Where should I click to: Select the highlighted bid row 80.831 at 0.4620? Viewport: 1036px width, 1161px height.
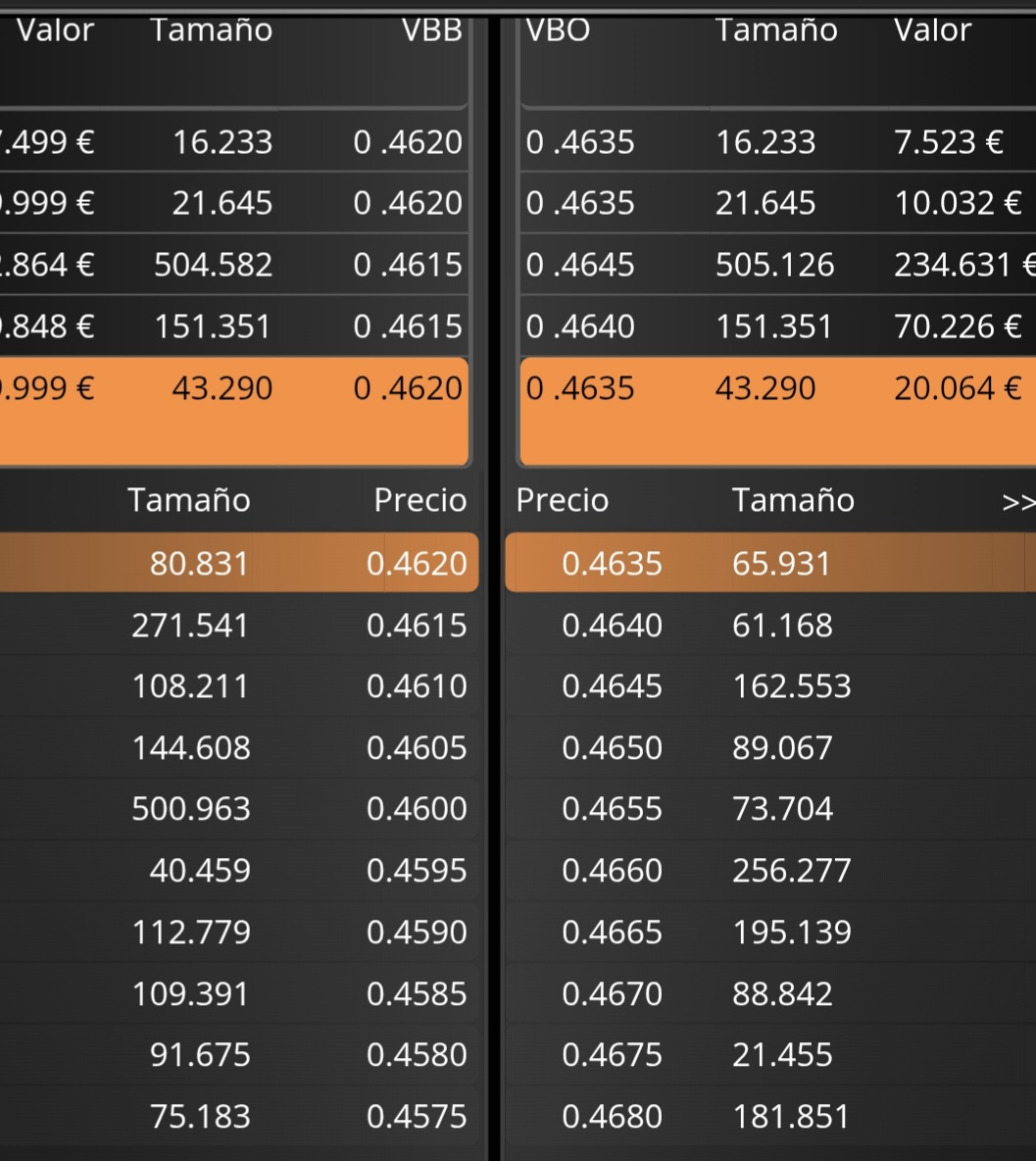click(239, 563)
